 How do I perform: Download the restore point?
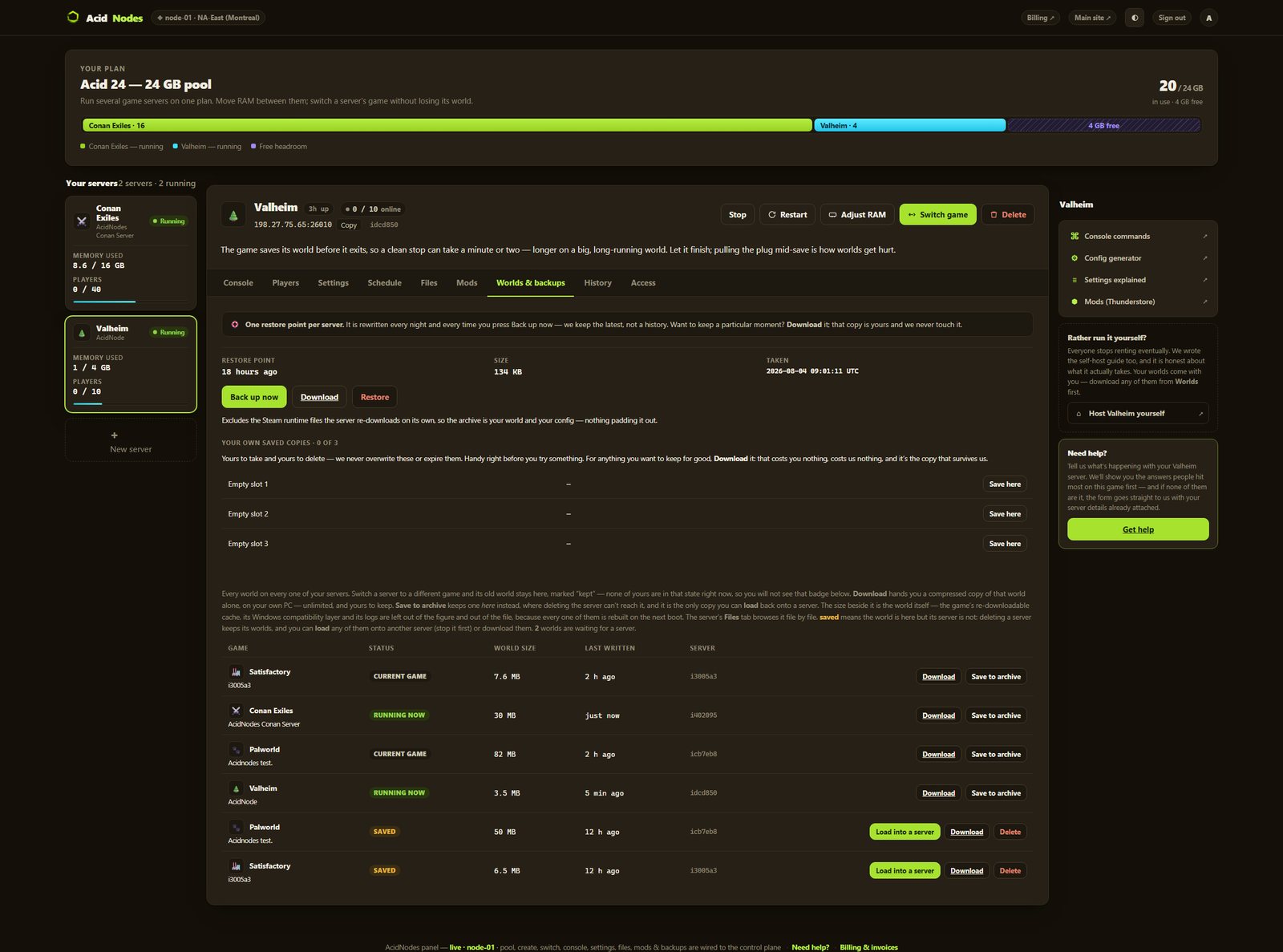click(319, 397)
